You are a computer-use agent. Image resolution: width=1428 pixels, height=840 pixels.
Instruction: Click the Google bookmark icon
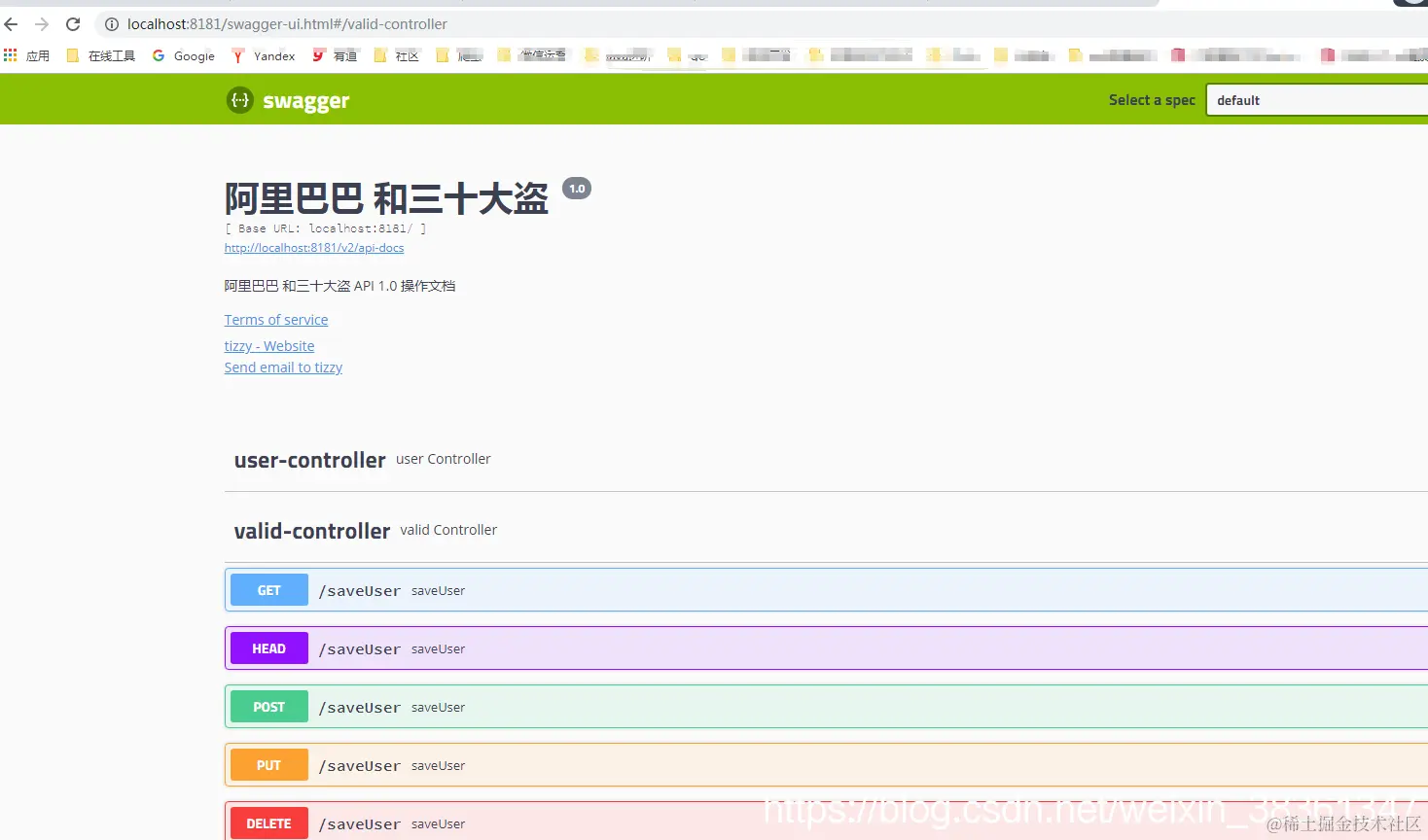tap(159, 55)
